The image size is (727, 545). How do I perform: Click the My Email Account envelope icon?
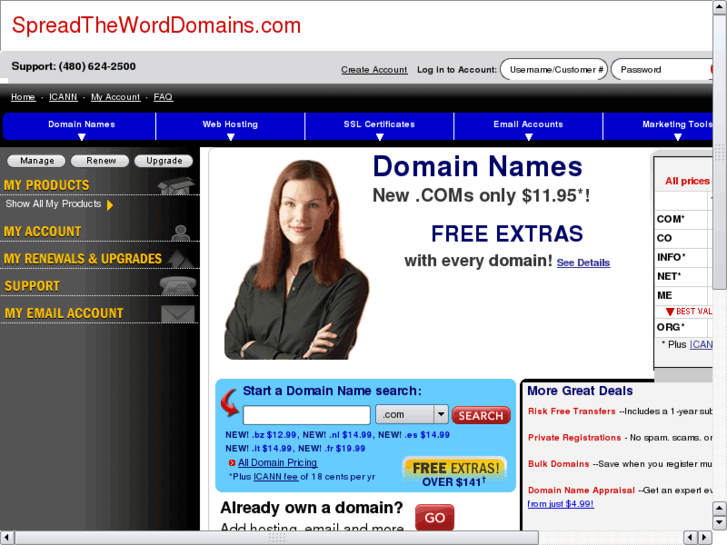(x=178, y=314)
